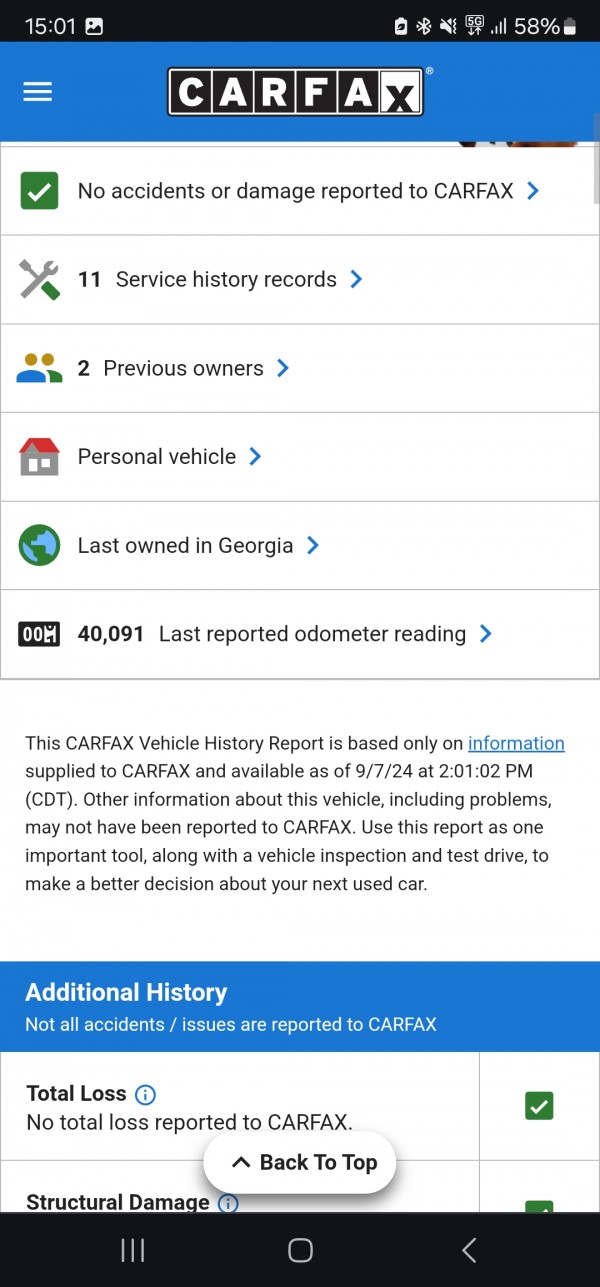
Task: Open 2 Previous owners row
Action: coord(185,368)
